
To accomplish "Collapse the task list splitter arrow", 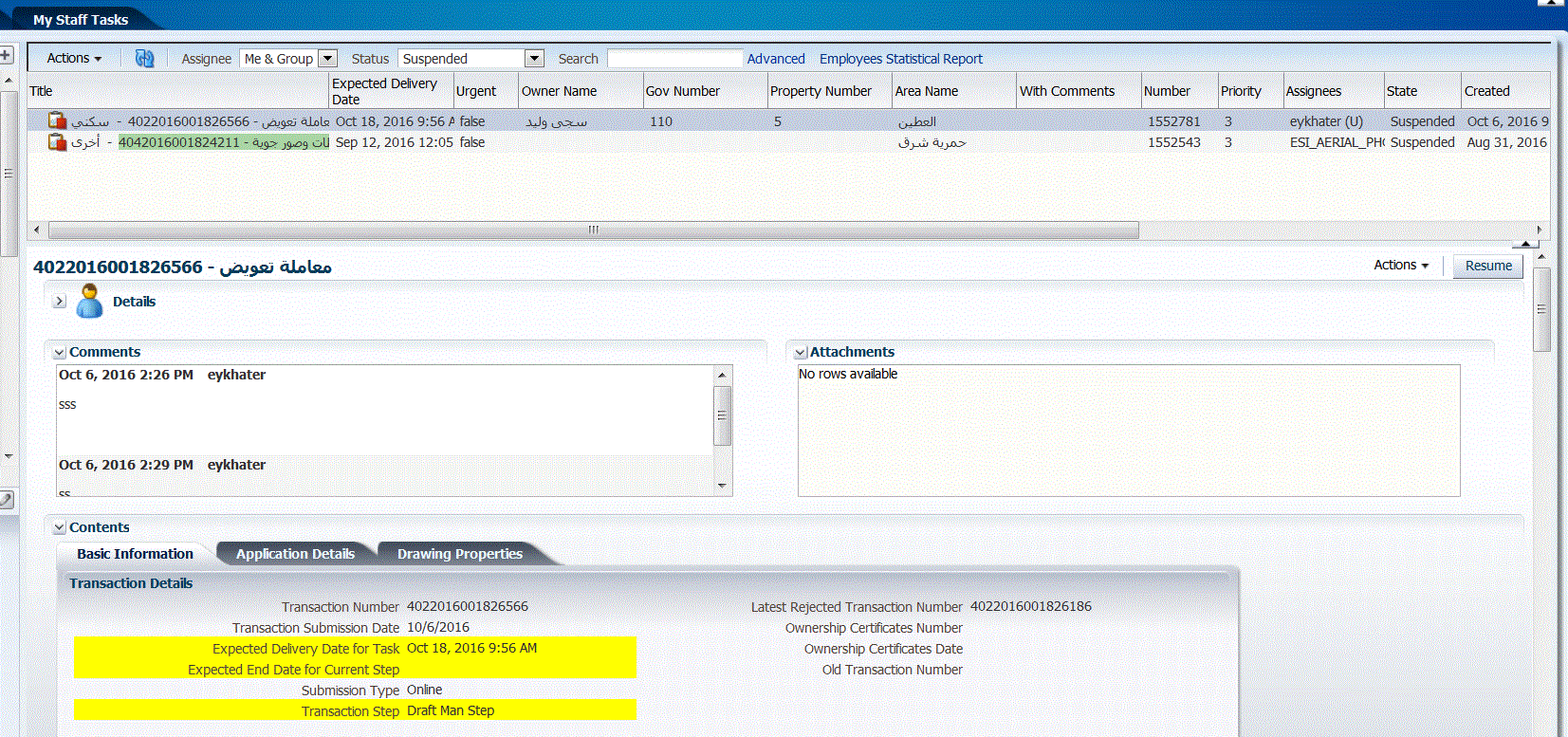I will [1524, 244].
